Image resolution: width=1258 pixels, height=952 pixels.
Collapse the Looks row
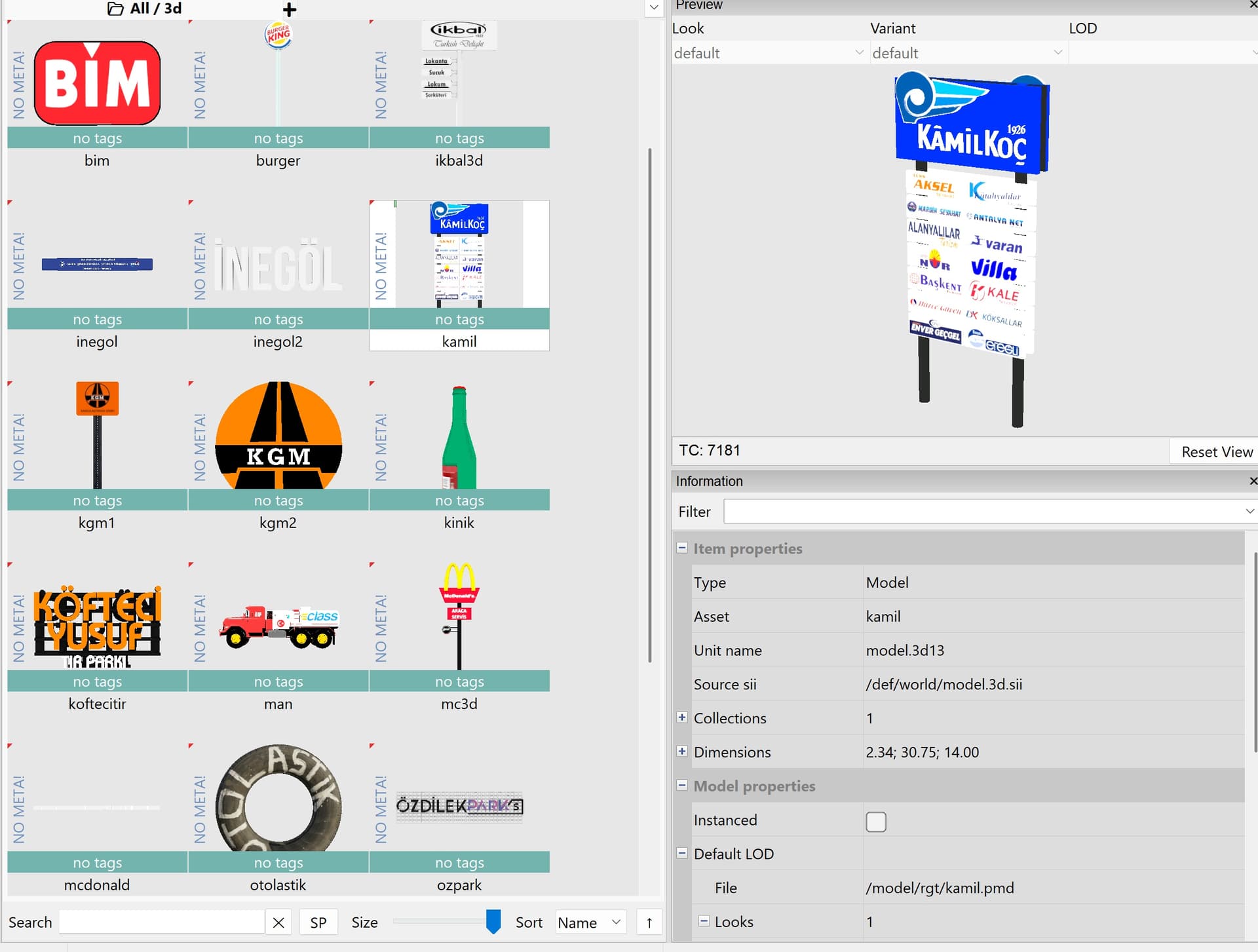(x=704, y=921)
